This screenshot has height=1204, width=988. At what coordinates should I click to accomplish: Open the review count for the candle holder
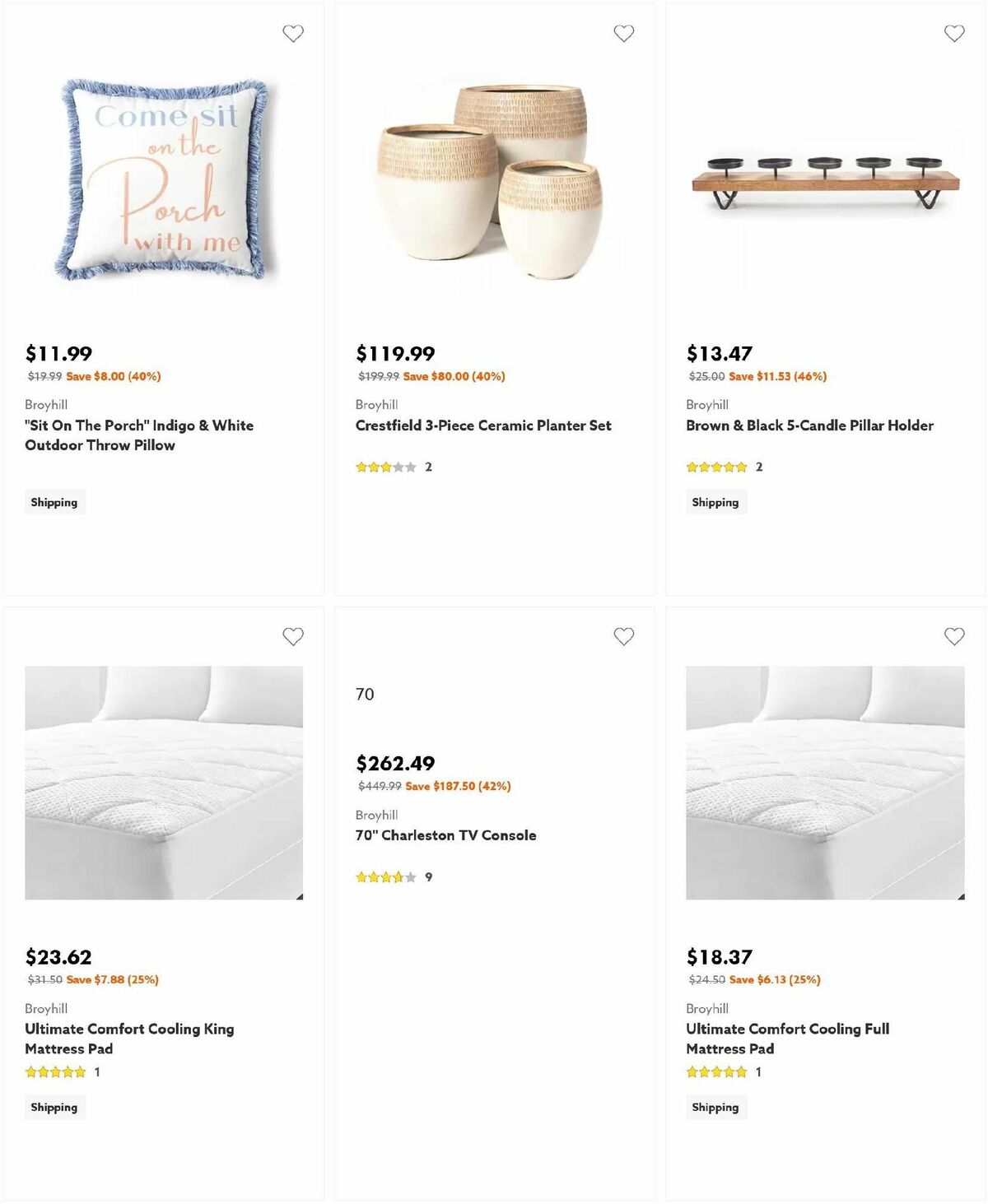(x=758, y=465)
